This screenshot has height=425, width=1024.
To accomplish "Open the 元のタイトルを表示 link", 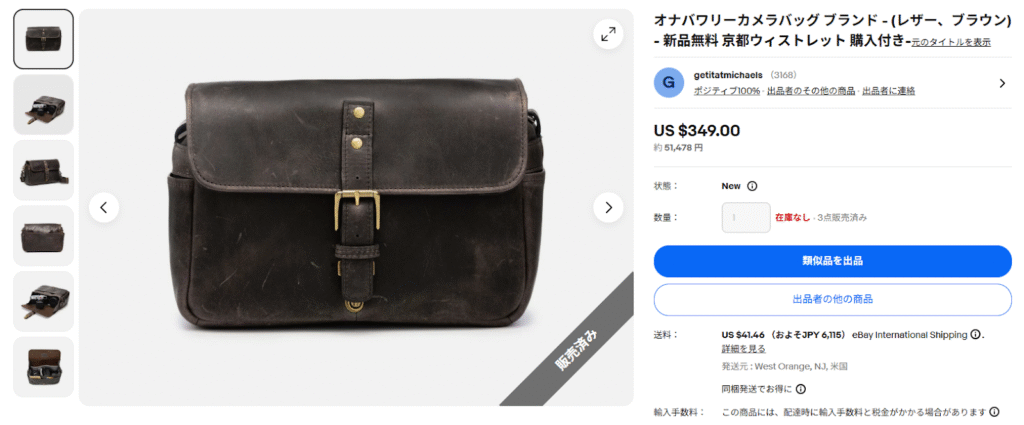I will coord(952,42).
